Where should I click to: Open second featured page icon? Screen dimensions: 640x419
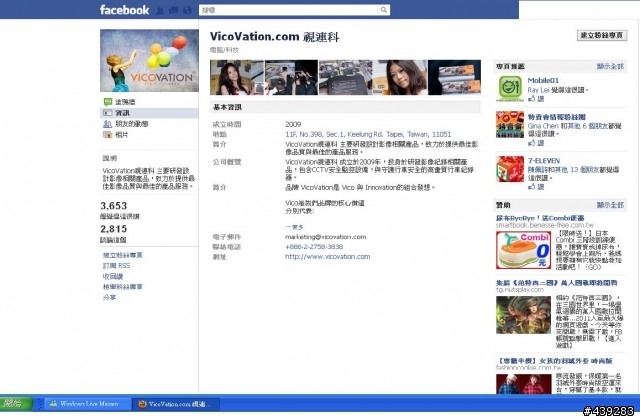tap(510, 125)
